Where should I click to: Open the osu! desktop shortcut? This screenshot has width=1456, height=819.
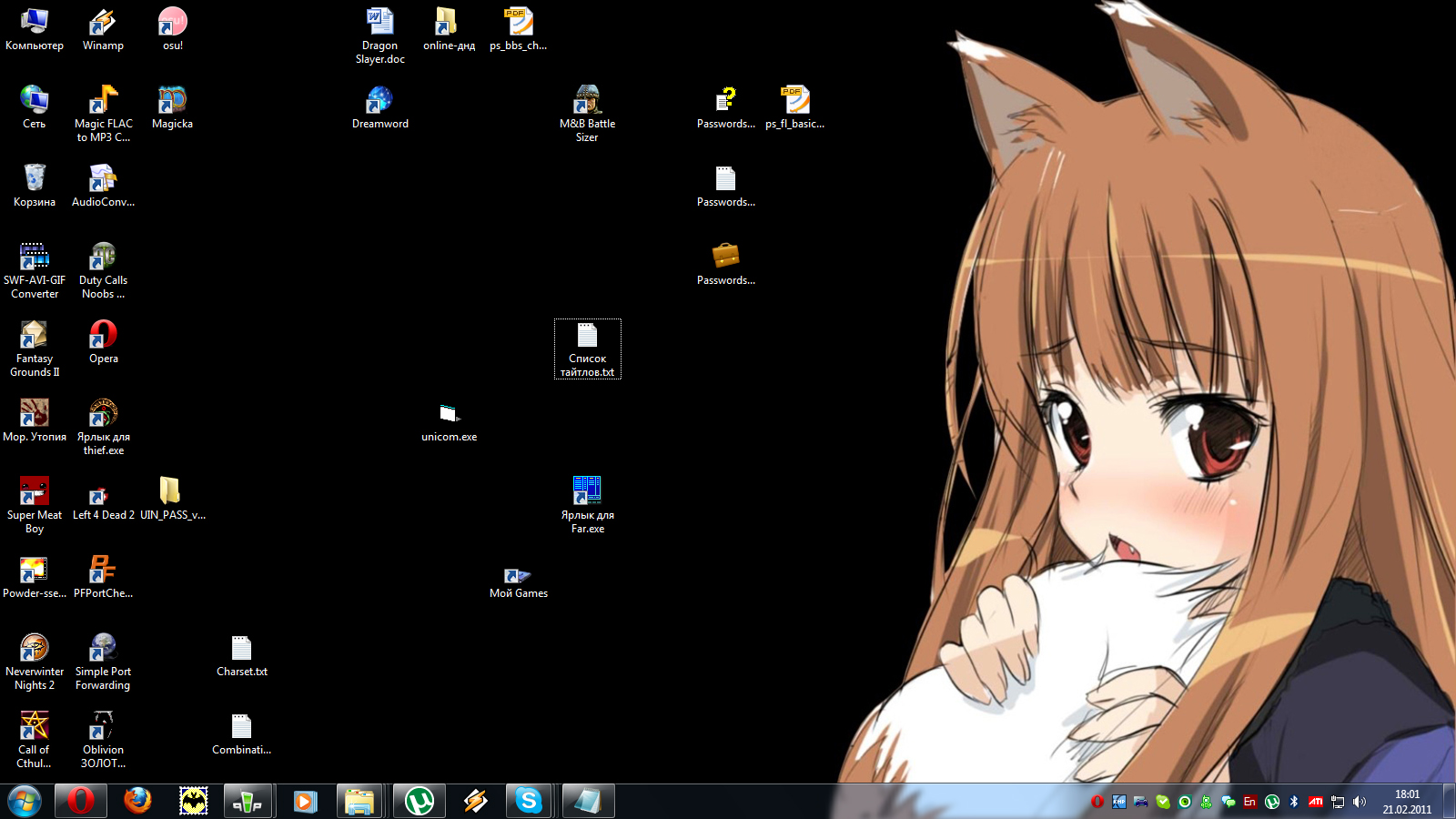tap(172, 22)
